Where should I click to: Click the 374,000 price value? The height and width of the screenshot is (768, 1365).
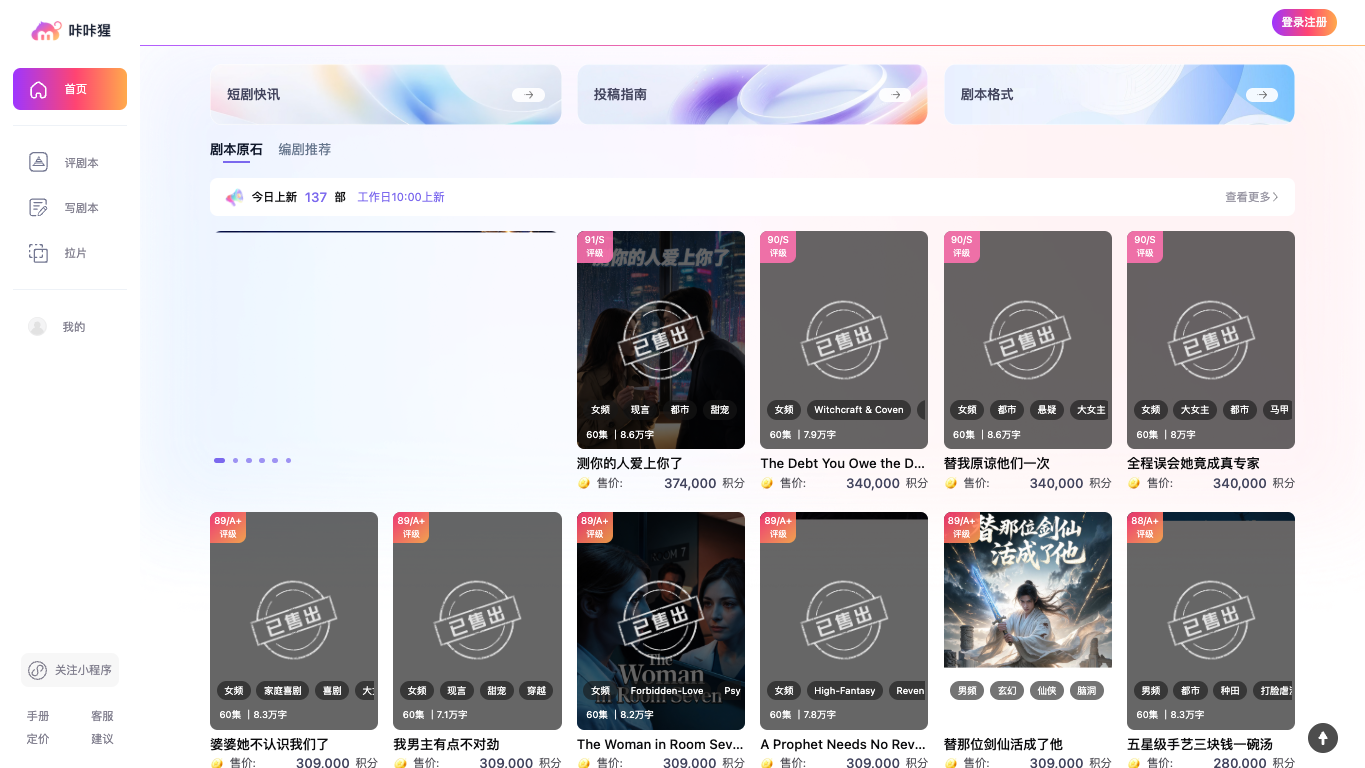690,483
